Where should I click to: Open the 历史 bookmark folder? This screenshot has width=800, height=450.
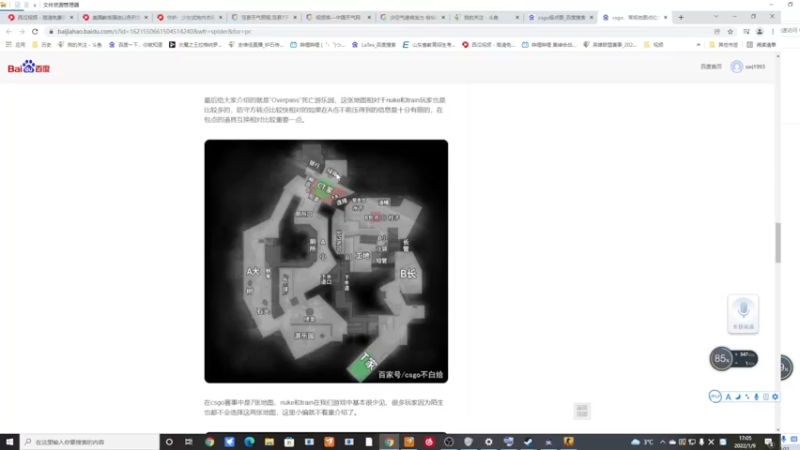pos(42,44)
